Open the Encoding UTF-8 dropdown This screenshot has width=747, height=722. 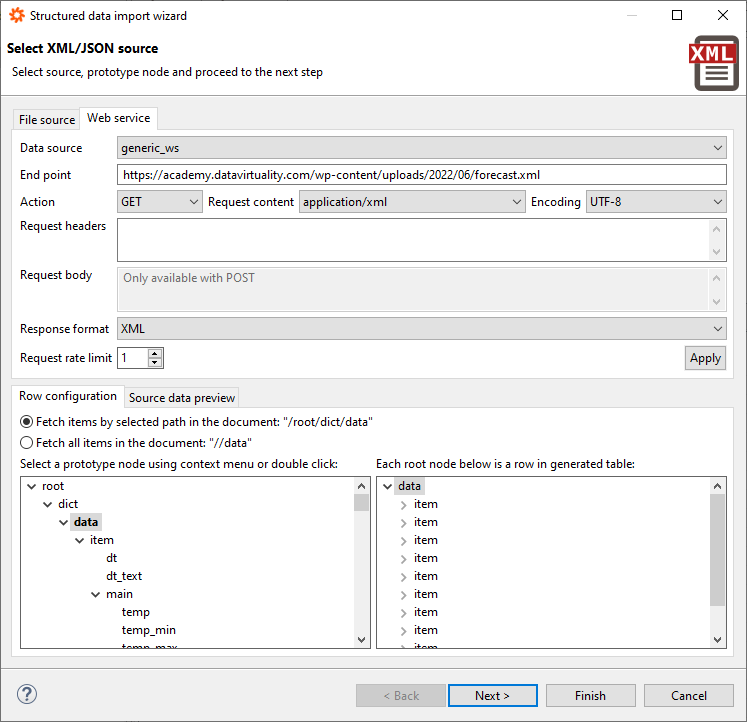click(655, 202)
